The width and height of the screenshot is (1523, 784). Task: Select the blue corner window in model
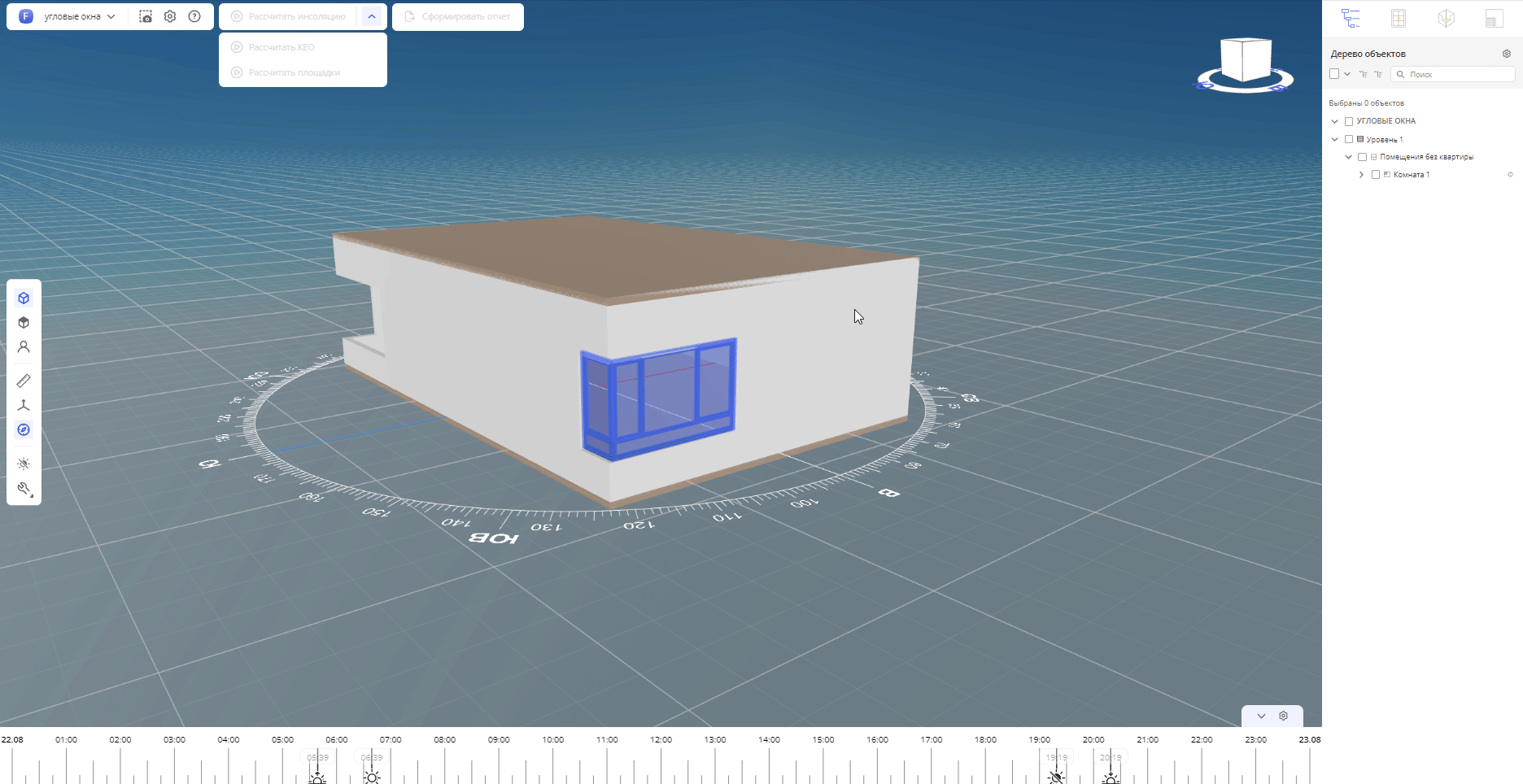659,399
